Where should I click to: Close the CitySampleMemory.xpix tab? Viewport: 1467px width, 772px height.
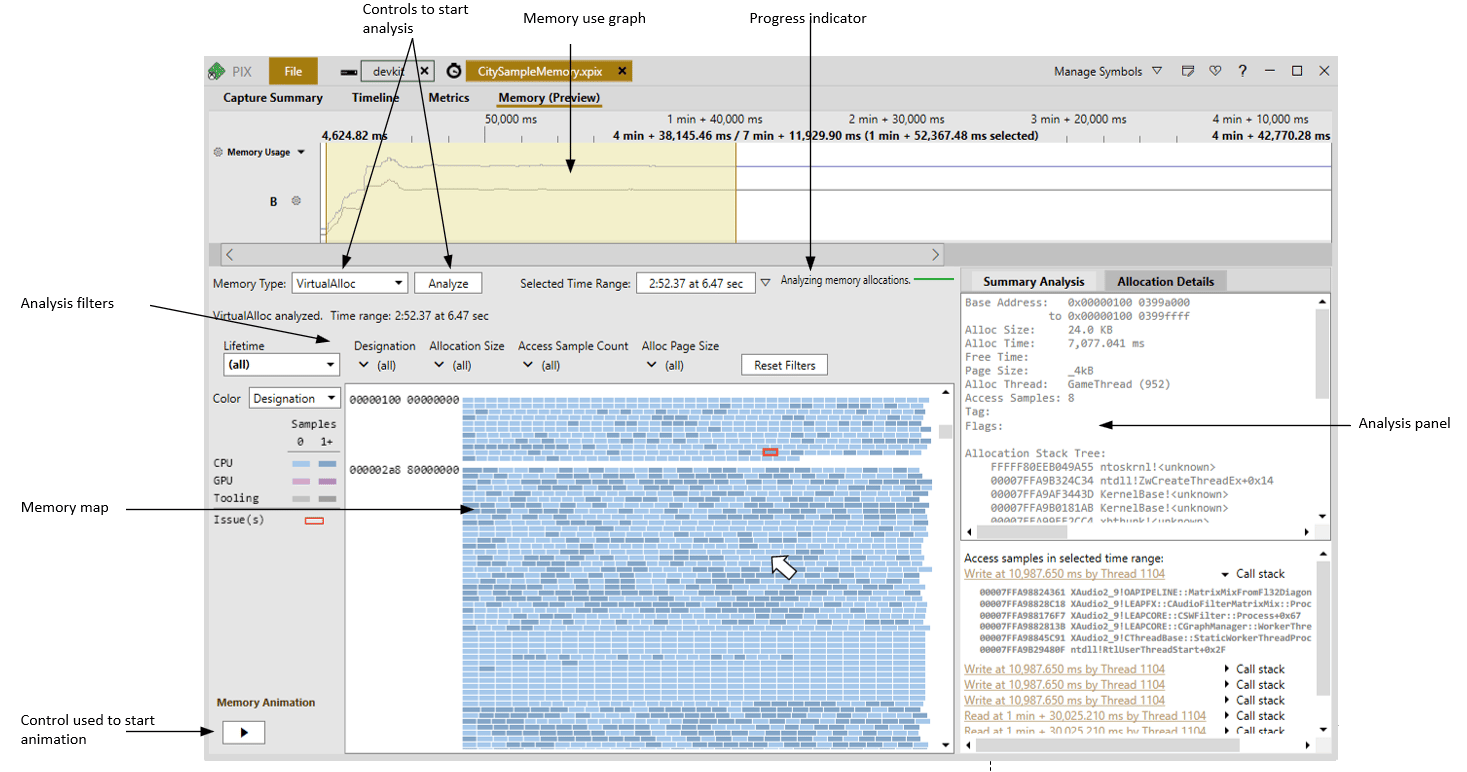[622, 71]
